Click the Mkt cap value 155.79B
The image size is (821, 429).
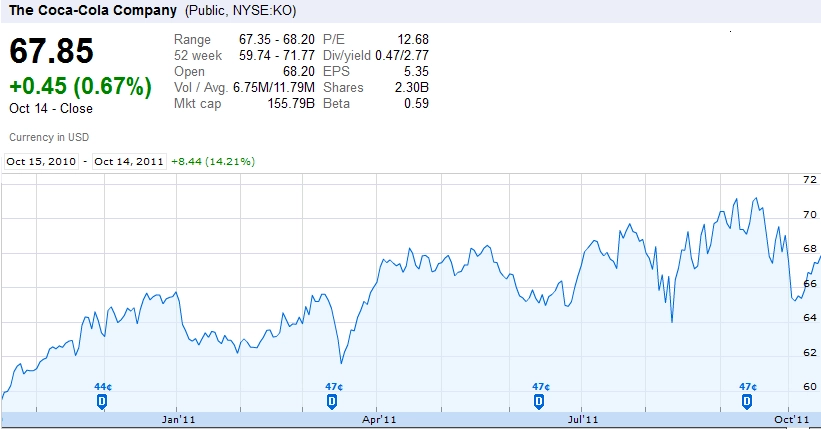(291, 103)
